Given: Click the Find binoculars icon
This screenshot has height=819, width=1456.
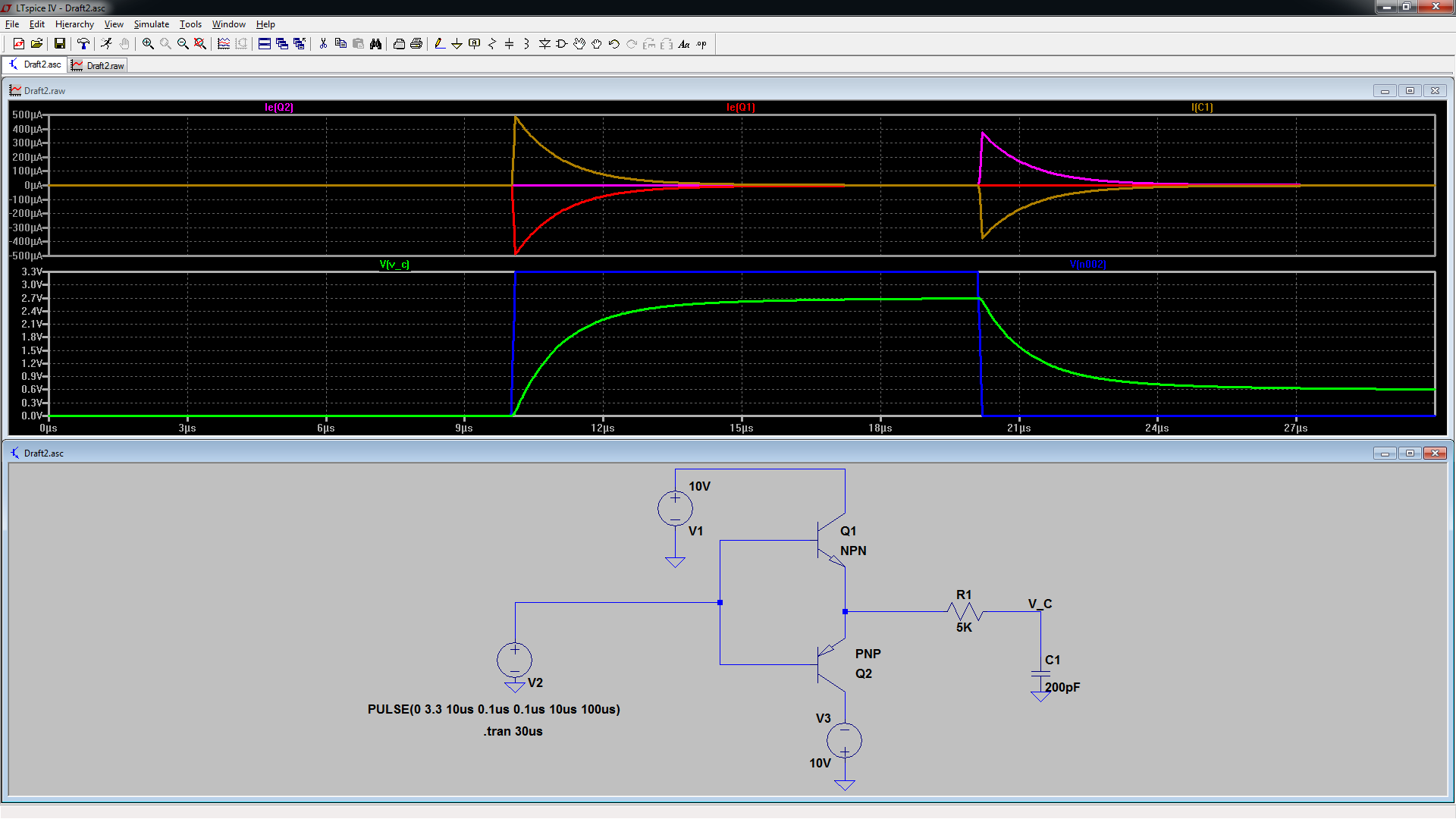Looking at the screenshot, I should [x=375, y=44].
